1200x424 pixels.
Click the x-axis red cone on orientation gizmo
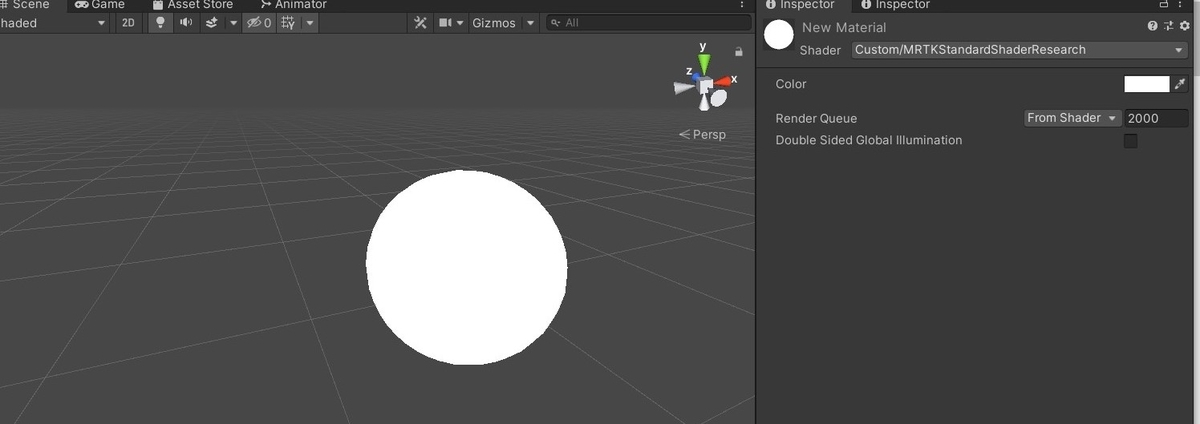(x=724, y=81)
